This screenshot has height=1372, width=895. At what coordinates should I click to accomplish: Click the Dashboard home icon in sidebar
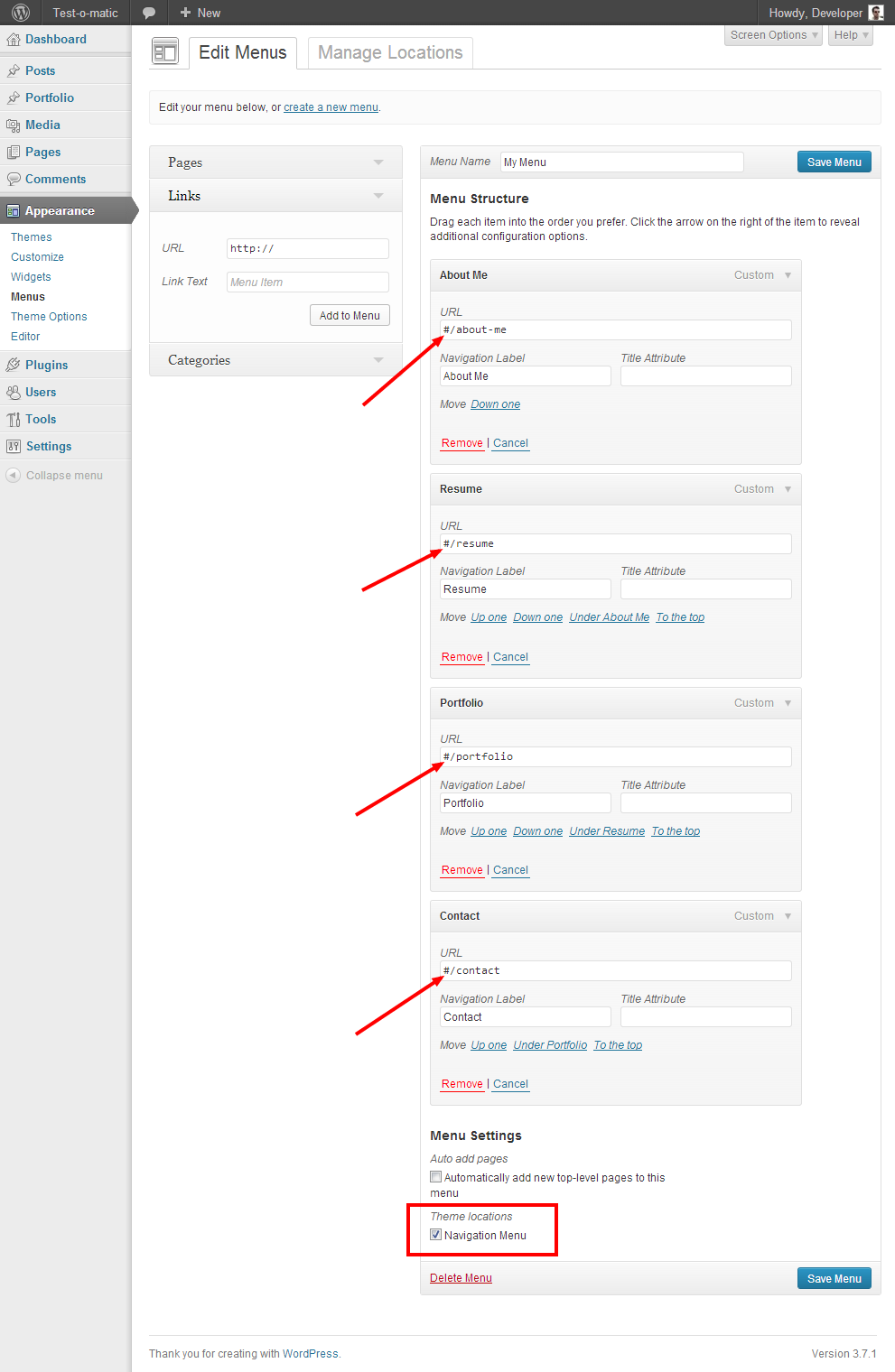pos(14,40)
